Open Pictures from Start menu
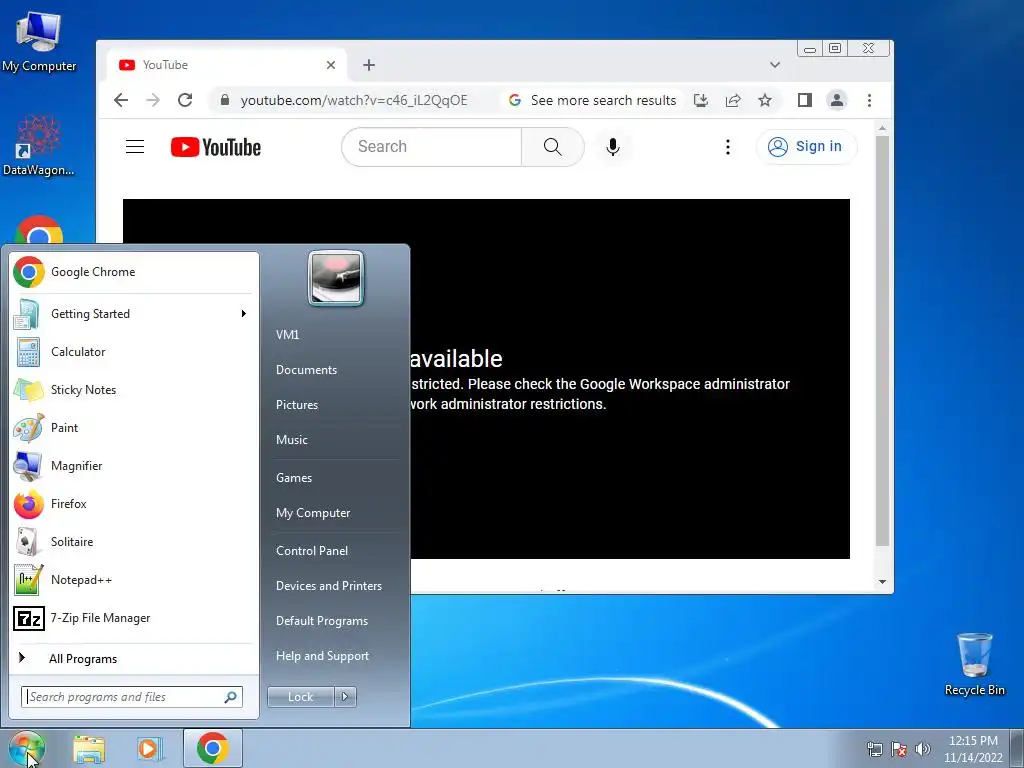Viewport: 1024px width, 768px height. pos(296,405)
